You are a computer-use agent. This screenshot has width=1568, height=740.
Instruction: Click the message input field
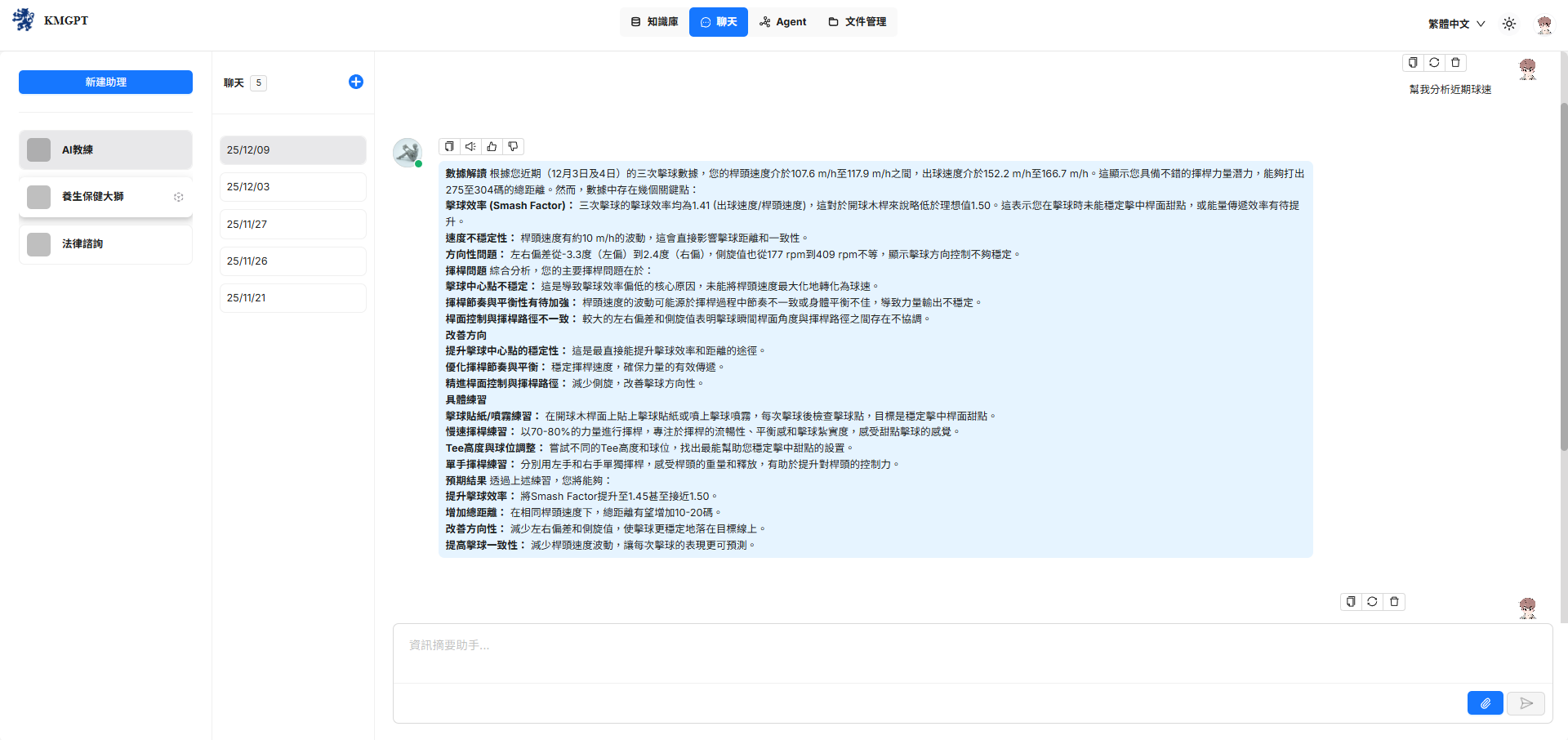coord(972,653)
